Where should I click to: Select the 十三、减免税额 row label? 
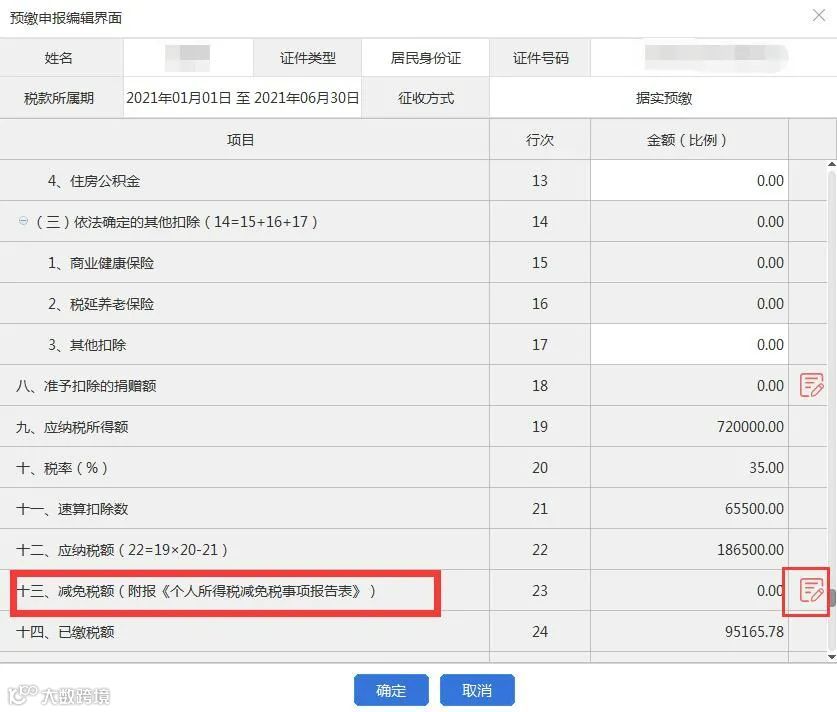(x=196, y=591)
